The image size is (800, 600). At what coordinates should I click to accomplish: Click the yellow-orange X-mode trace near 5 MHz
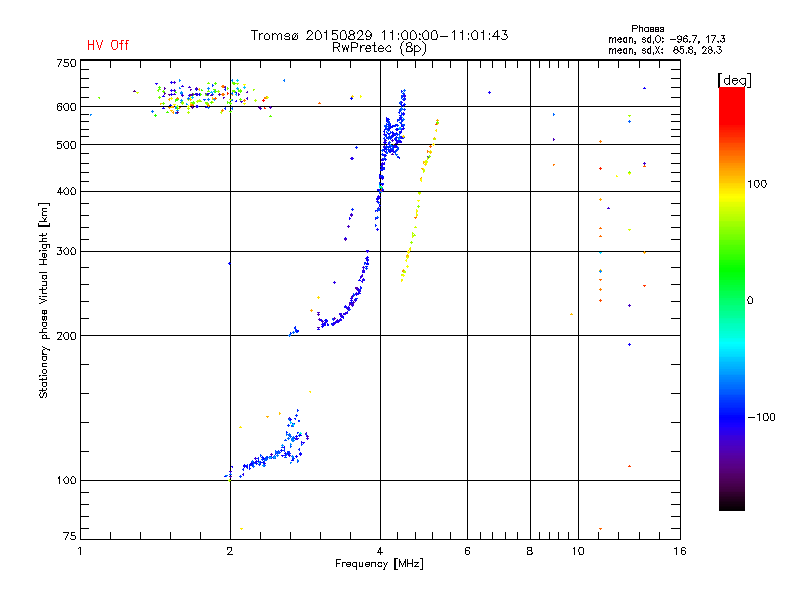click(419, 201)
